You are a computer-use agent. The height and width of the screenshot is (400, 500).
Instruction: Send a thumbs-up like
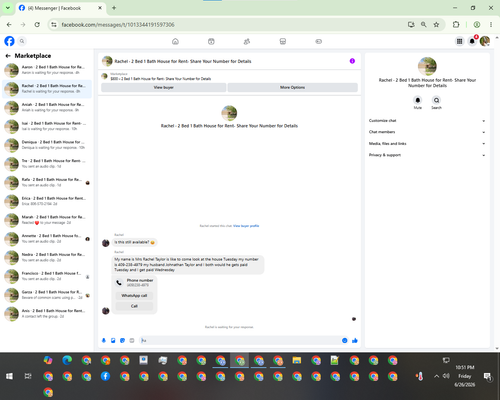(355, 340)
